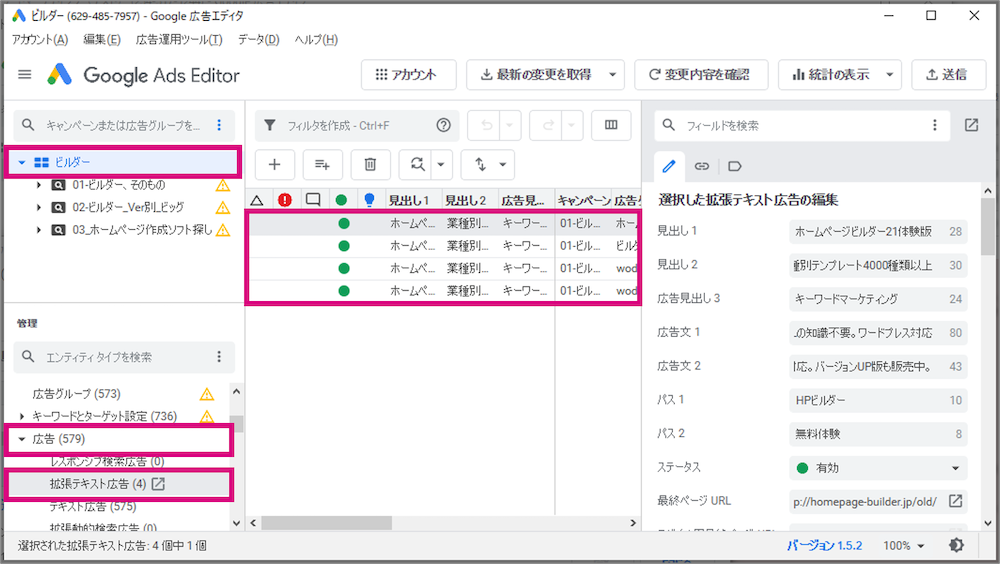Switch to the pencil edit tab
The width and height of the screenshot is (1000, 564).
click(669, 167)
